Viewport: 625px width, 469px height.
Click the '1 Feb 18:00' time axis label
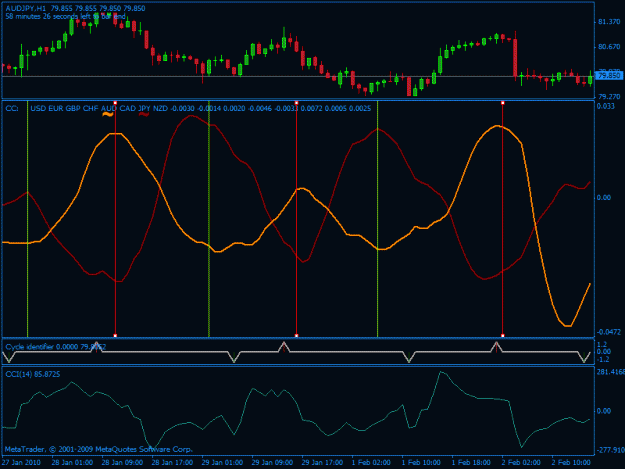(471, 463)
